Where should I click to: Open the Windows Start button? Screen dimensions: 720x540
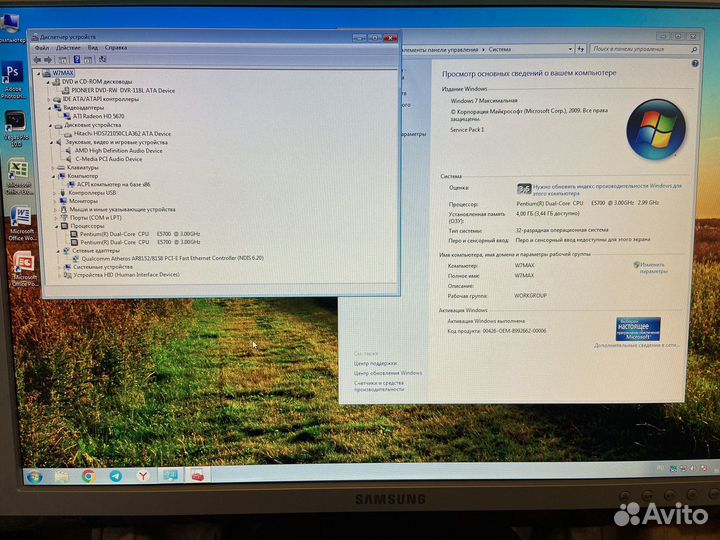(x=35, y=478)
